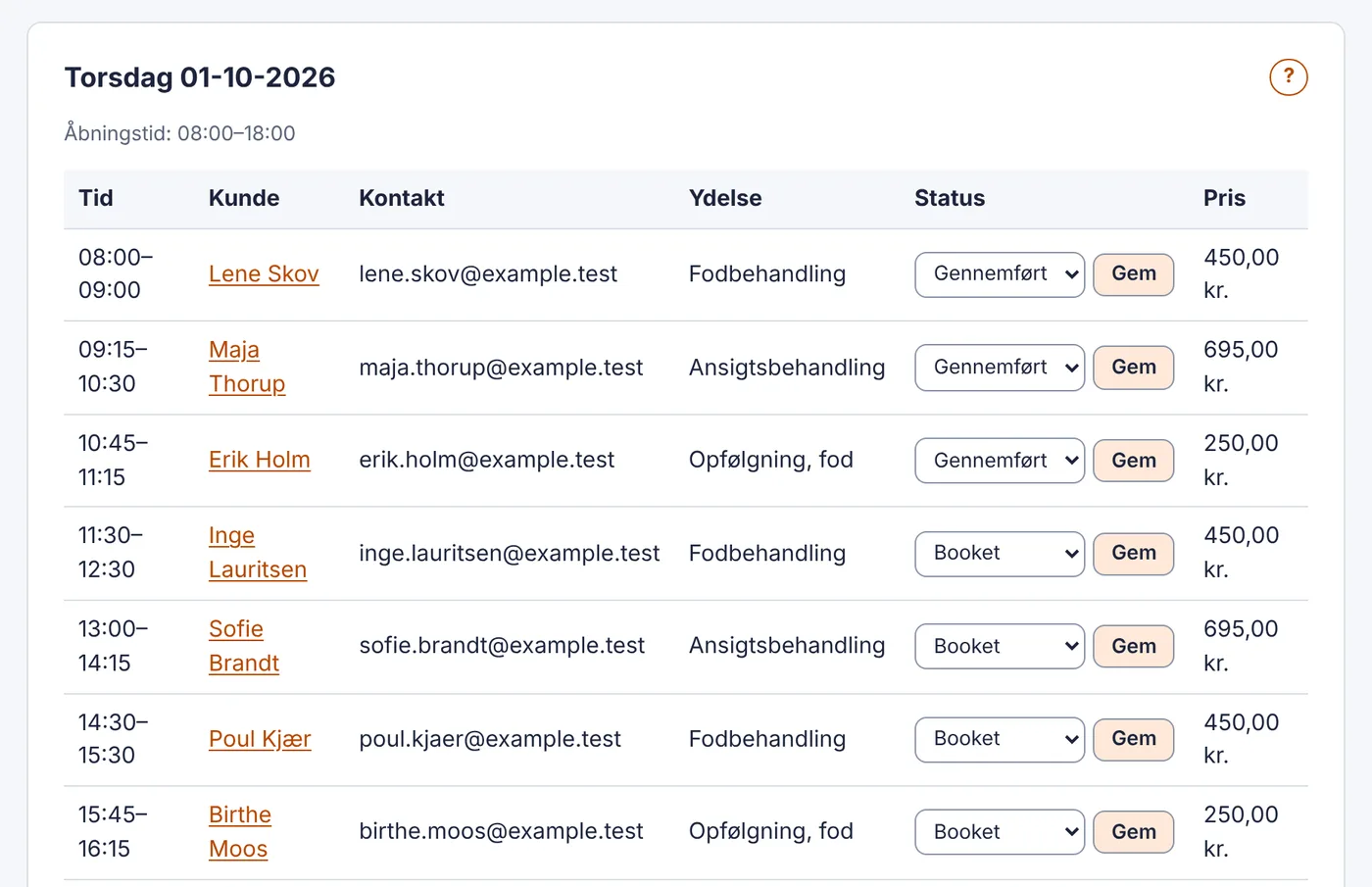Click Gem button for Poul Kjær

[1134, 739]
